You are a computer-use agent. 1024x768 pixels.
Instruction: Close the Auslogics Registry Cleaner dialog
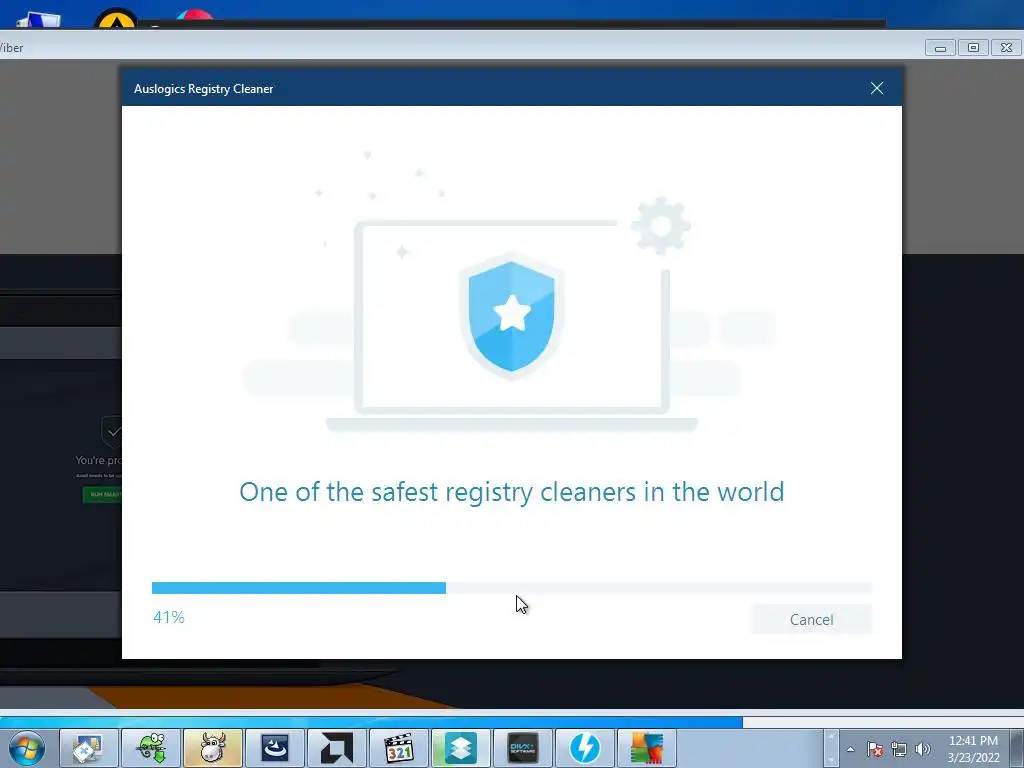[876, 88]
